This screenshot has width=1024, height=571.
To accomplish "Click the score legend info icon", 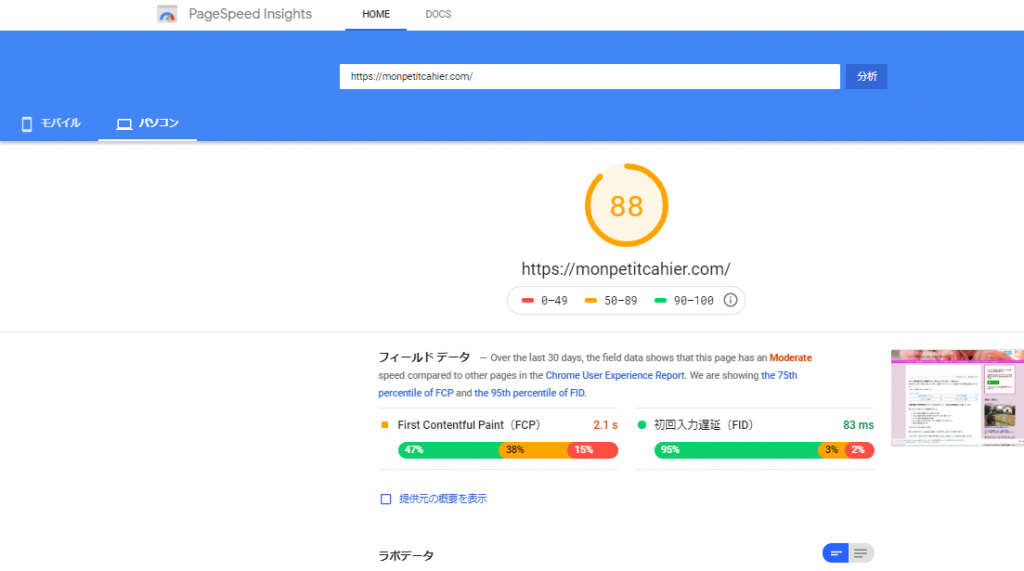I will click(730, 300).
